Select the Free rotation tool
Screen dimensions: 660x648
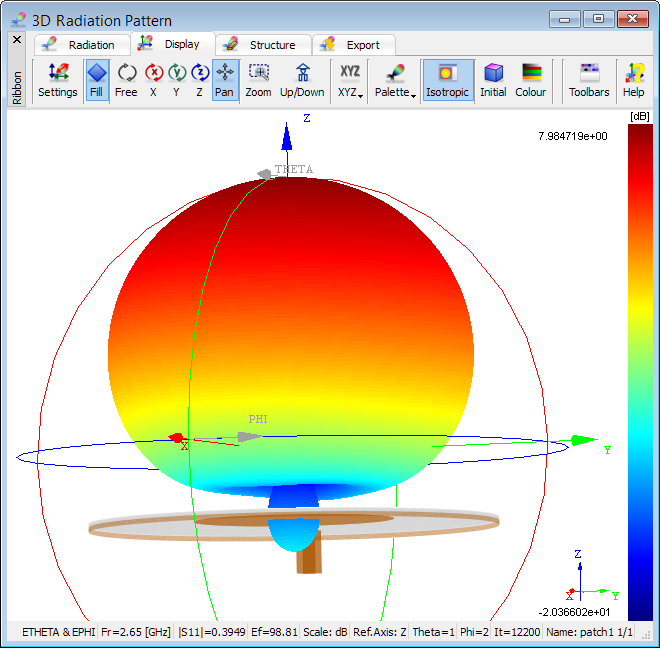point(126,80)
